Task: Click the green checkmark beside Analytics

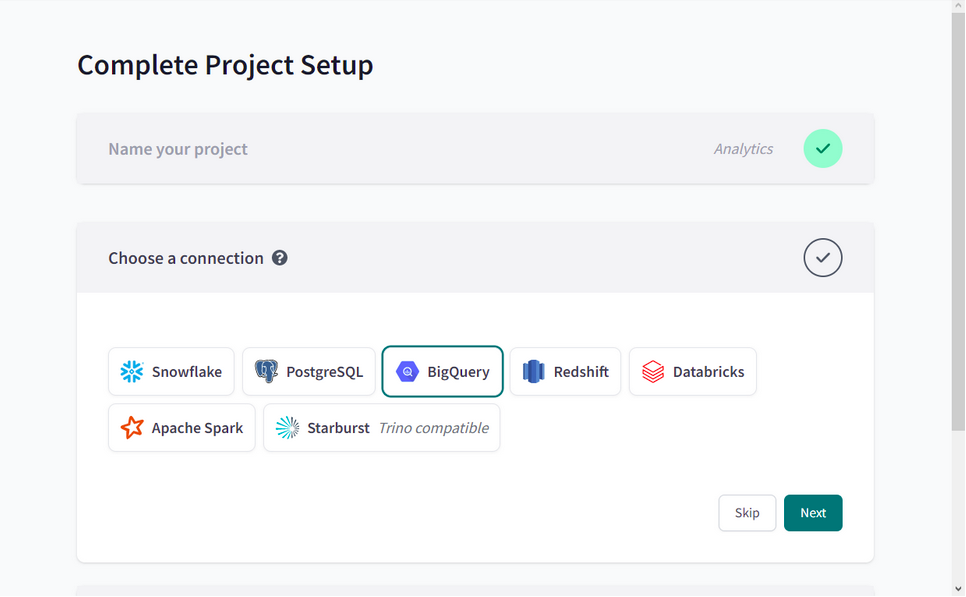Action: pos(822,149)
